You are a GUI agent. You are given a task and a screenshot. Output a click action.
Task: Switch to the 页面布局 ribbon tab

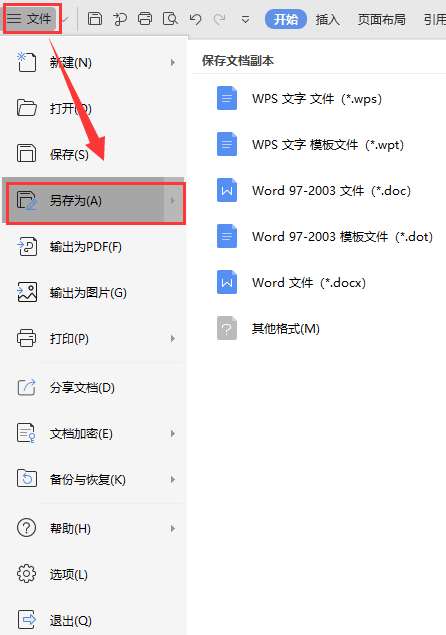click(x=381, y=19)
